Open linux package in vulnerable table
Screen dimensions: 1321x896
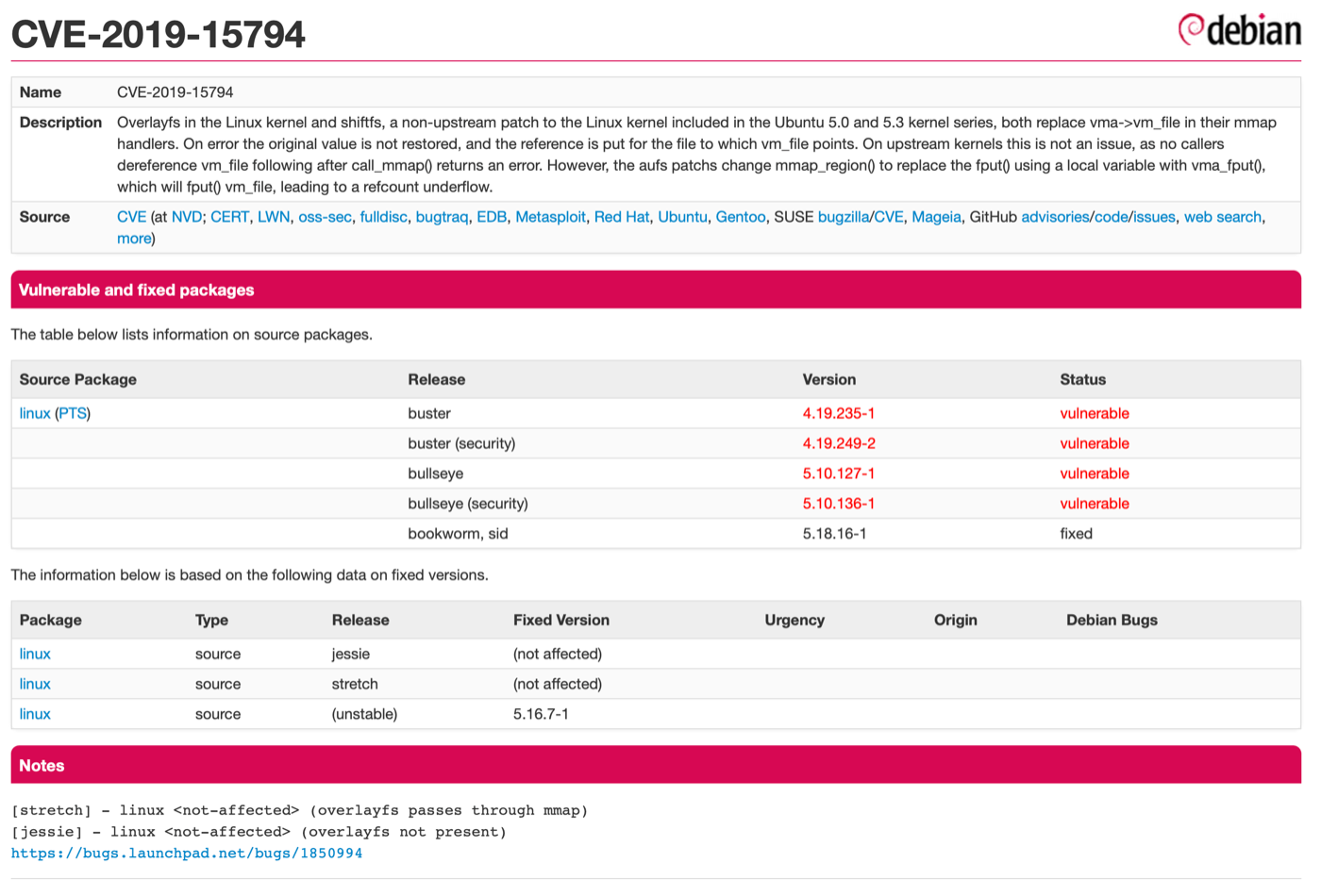(35, 413)
